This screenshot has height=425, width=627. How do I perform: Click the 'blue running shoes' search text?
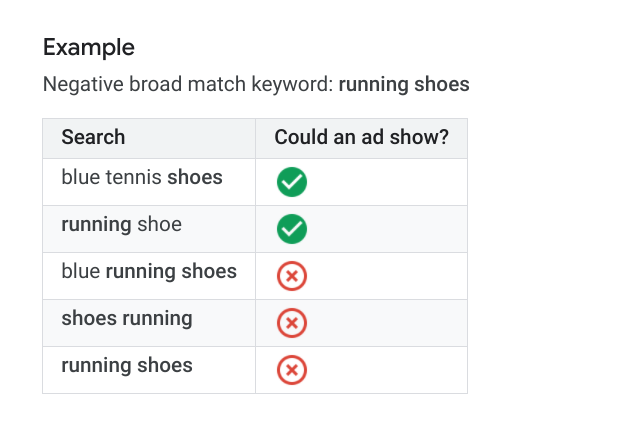[149, 271]
